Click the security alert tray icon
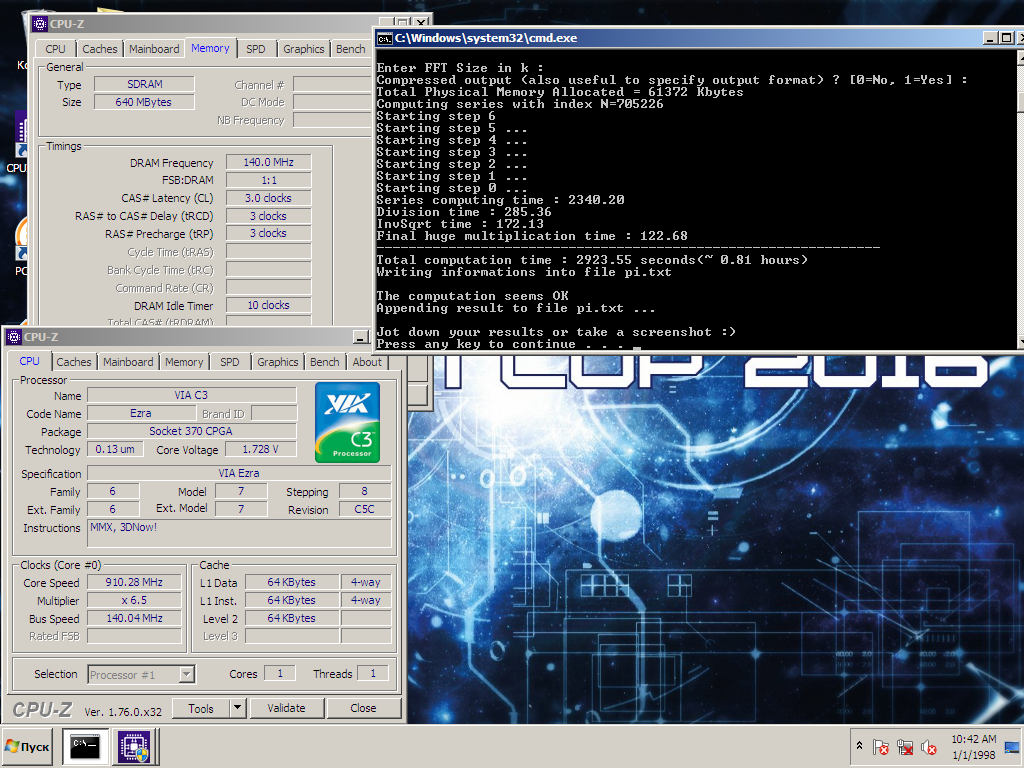 (880, 746)
